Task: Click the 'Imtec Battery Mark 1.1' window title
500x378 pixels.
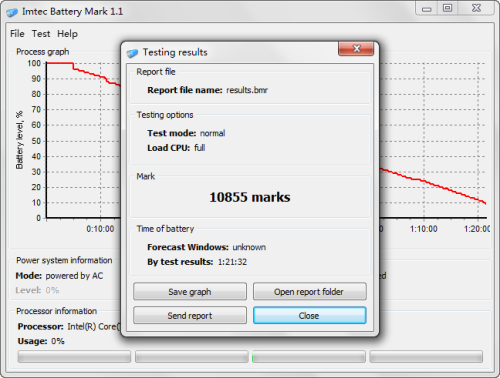Action: 73,12
